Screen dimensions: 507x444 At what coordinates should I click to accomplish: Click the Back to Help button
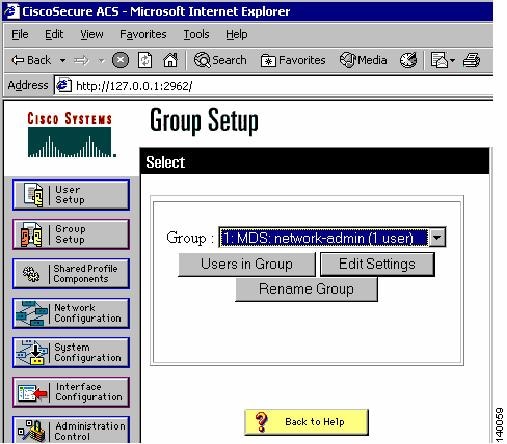(x=306, y=422)
